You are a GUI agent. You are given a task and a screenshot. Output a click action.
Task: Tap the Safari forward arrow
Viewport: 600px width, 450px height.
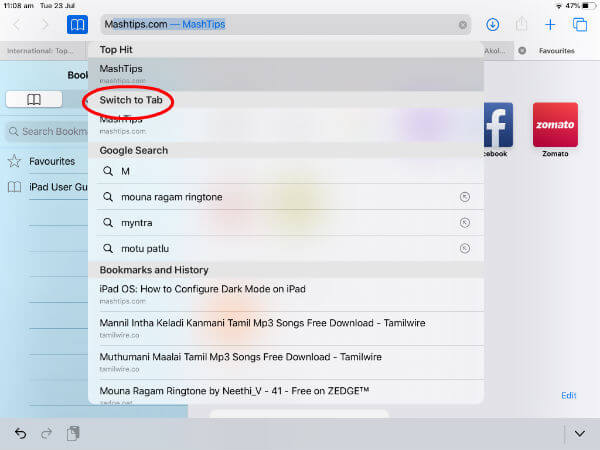click(45, 25)
